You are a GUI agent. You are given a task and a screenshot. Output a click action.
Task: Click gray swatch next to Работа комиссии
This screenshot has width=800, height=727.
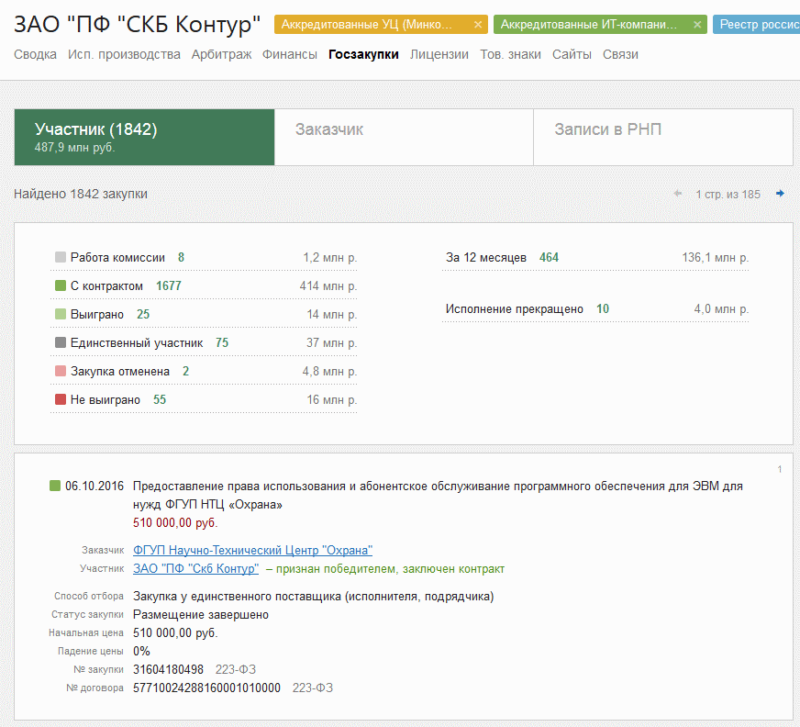tap(60, 257)
